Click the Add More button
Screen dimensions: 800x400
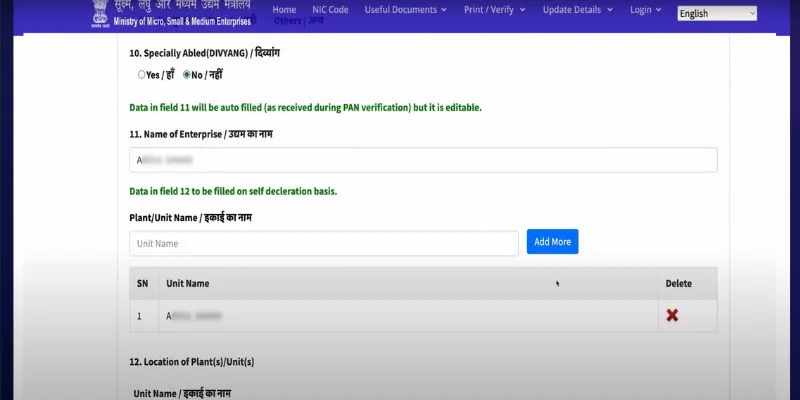(553, 242)
